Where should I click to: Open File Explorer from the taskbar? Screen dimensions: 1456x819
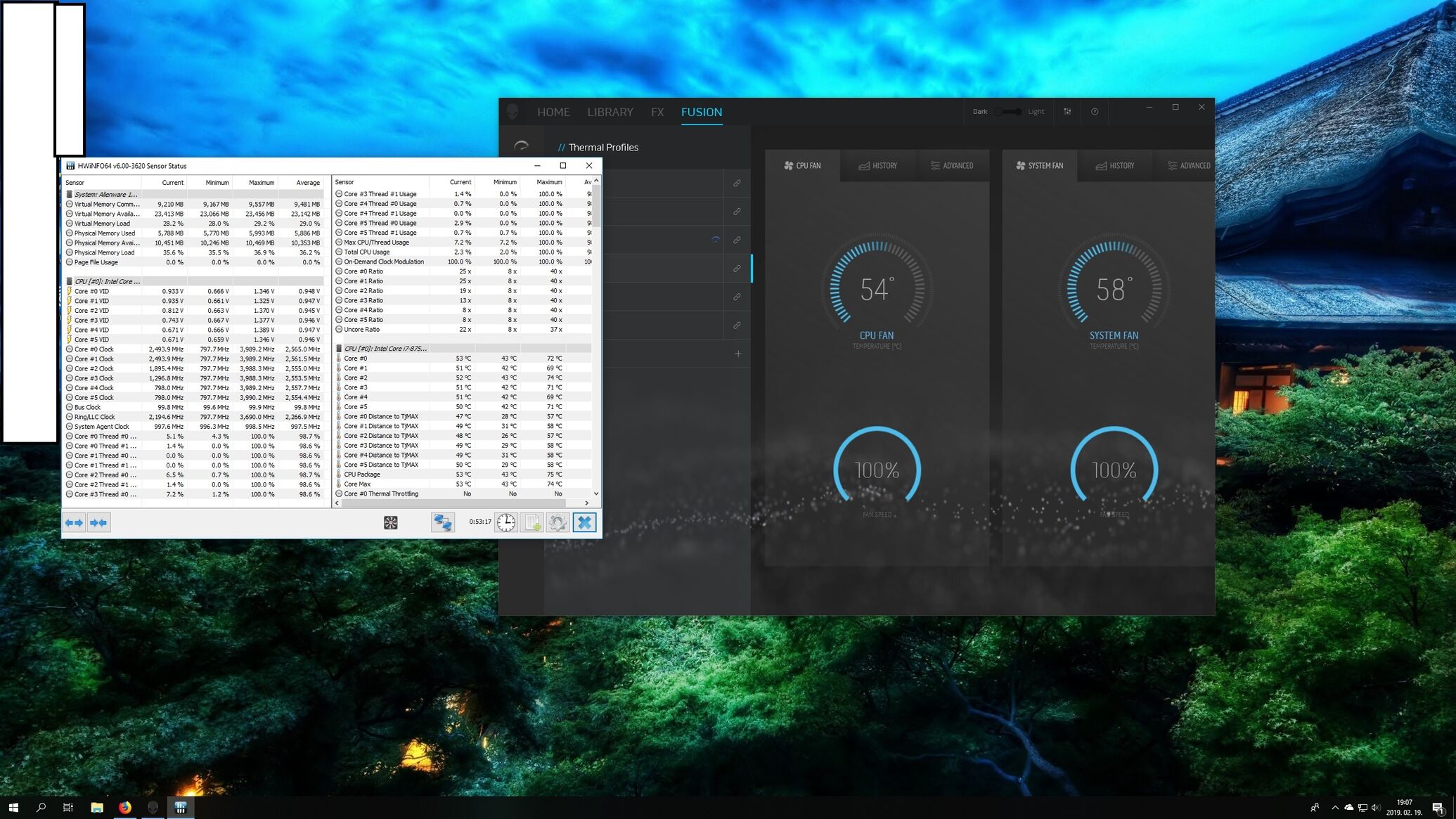click(x=97, y=808)
